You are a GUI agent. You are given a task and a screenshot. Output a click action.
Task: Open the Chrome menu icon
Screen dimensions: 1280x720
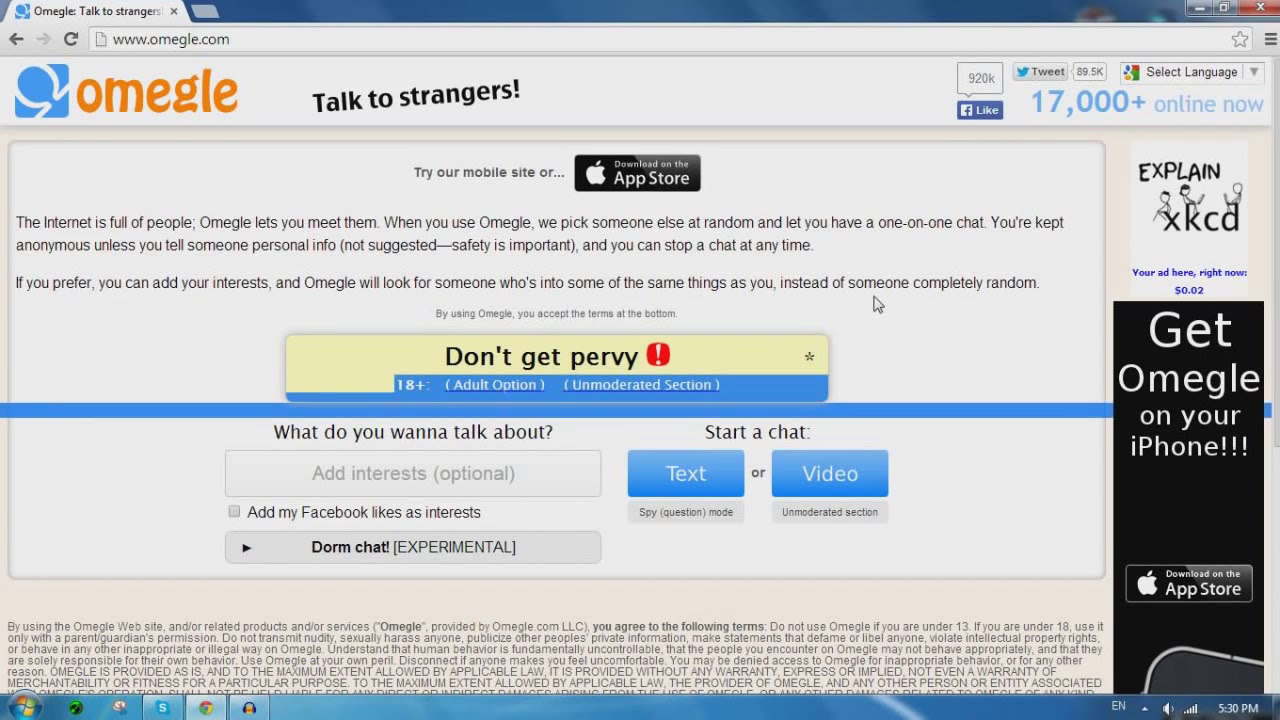(x=1271, y=39)
